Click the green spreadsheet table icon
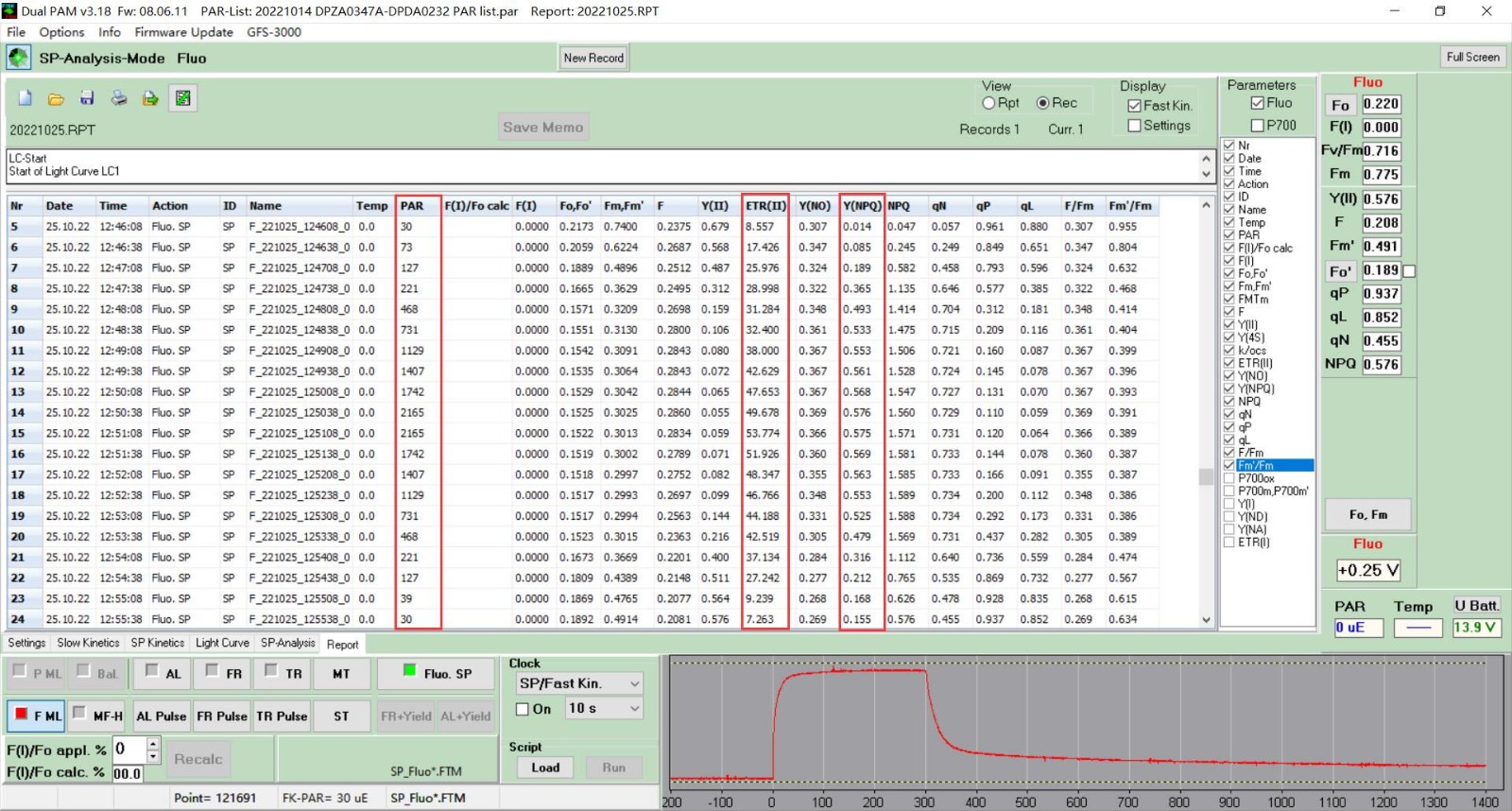1512x811 pixels. (183, 98)
